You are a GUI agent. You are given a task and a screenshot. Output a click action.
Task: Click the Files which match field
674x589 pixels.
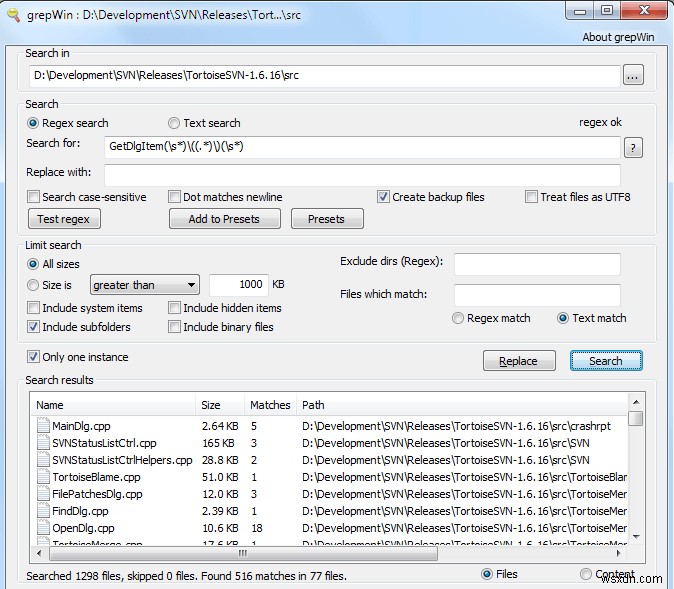coord(537,295)
